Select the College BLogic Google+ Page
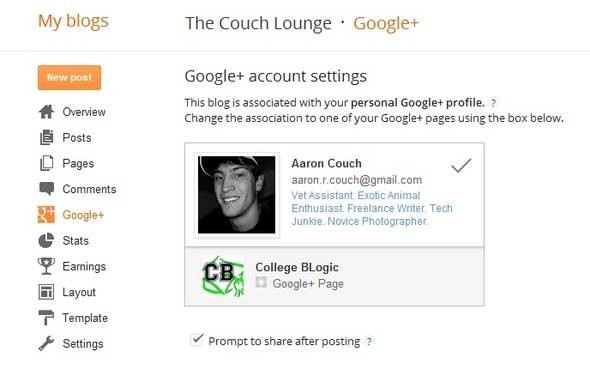The image size is (590, 376). 334,276
